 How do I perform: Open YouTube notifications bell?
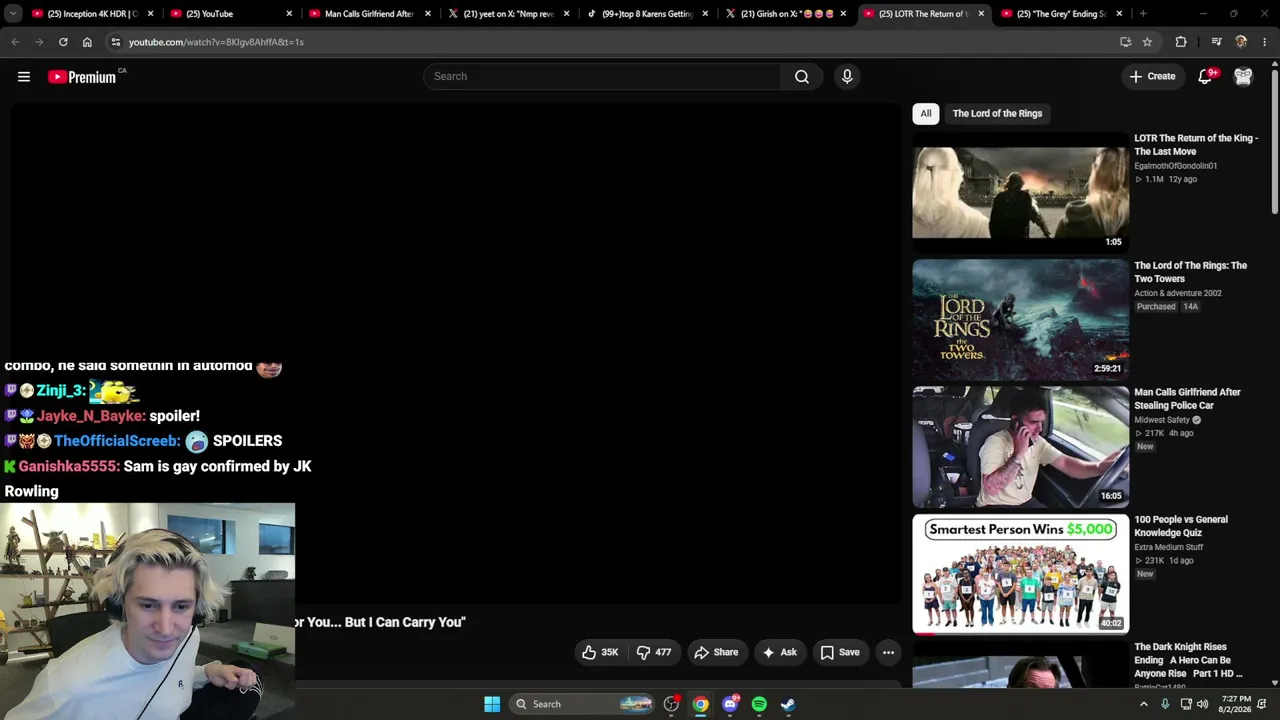[x=1206, y=77]
